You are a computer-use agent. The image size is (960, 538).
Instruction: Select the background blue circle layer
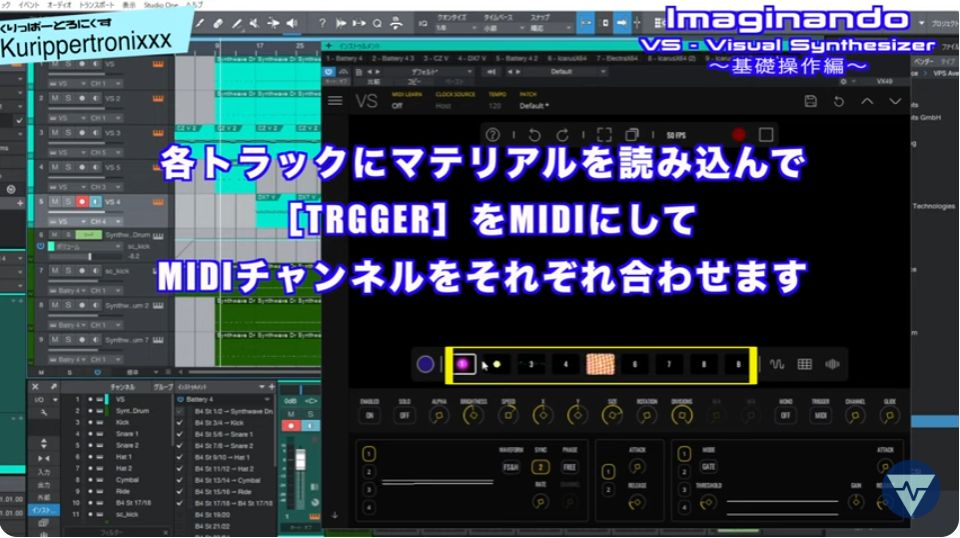tap(425, 364)
